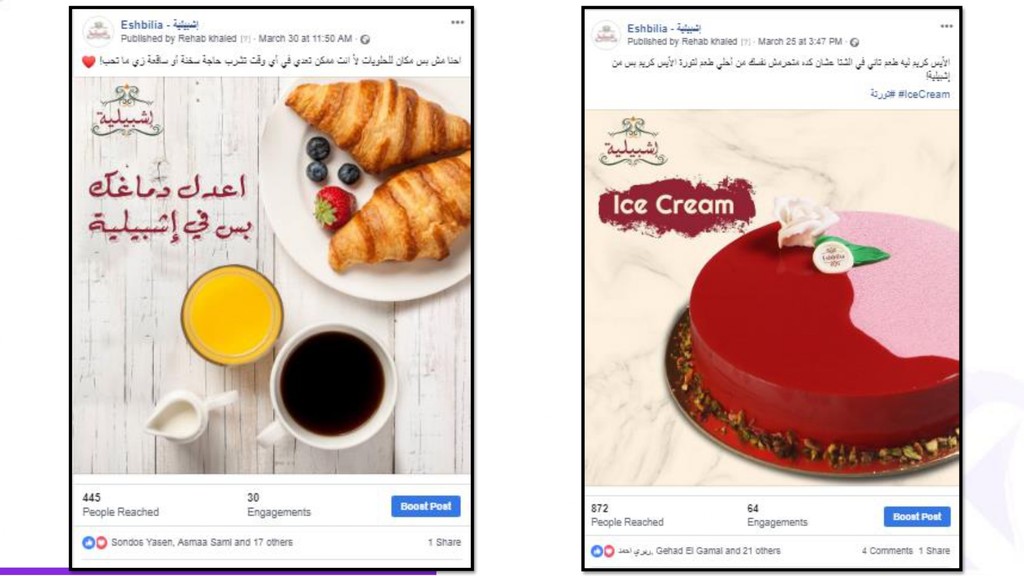
Task: Boost the Ice Cream cake post
Action: click(917, 517)
